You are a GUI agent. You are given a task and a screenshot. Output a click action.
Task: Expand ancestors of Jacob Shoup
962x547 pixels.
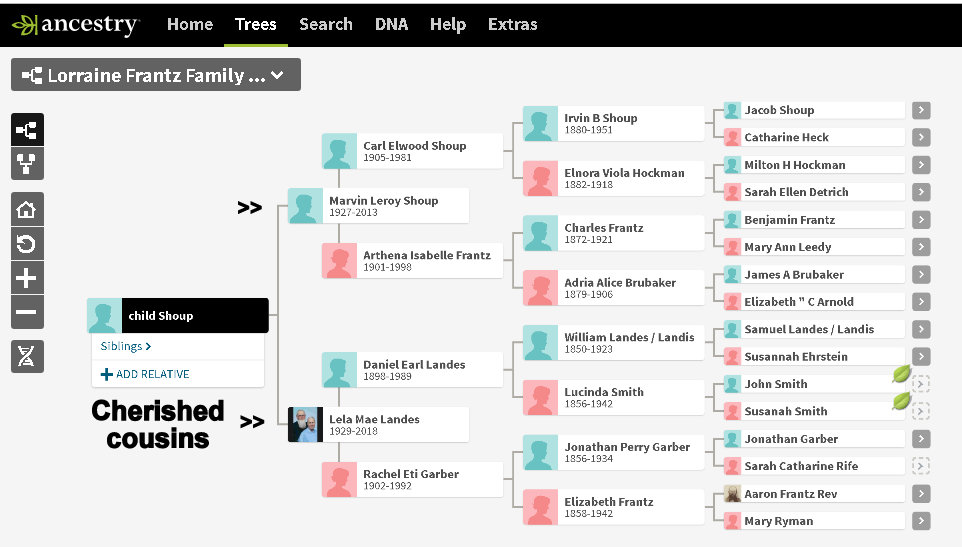pos(921,111)
